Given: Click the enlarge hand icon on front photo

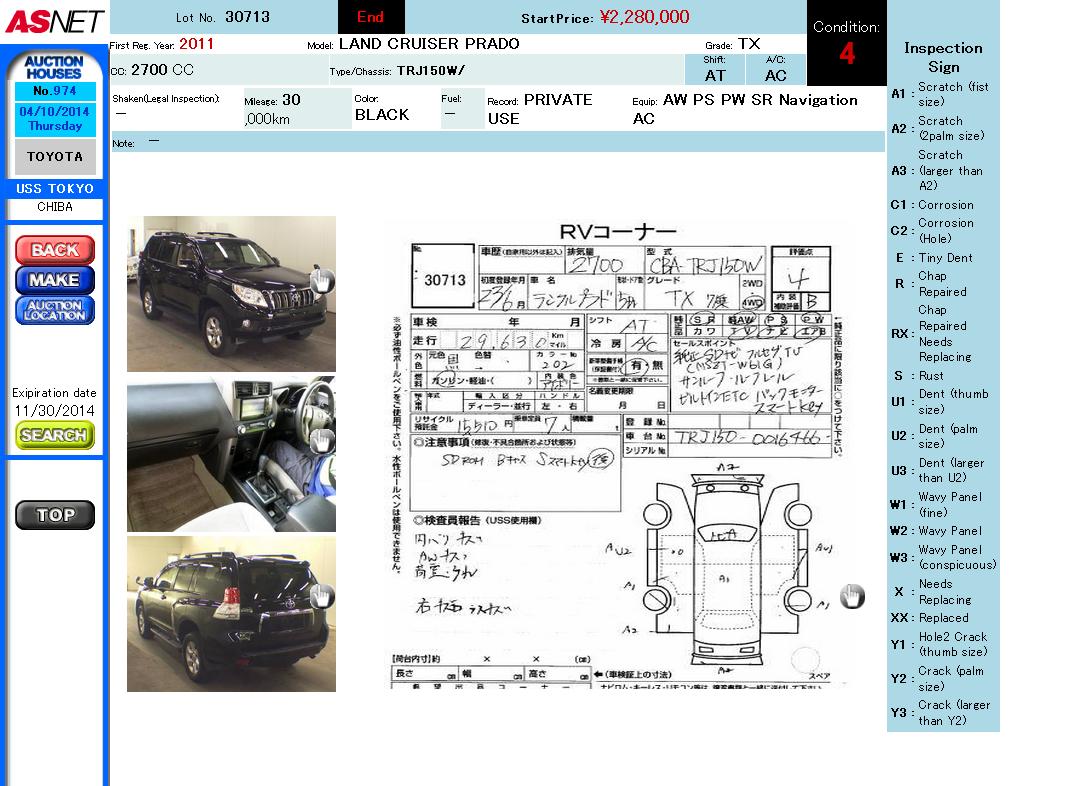Looking at the screenshot, I should click(x=321, y=281).
